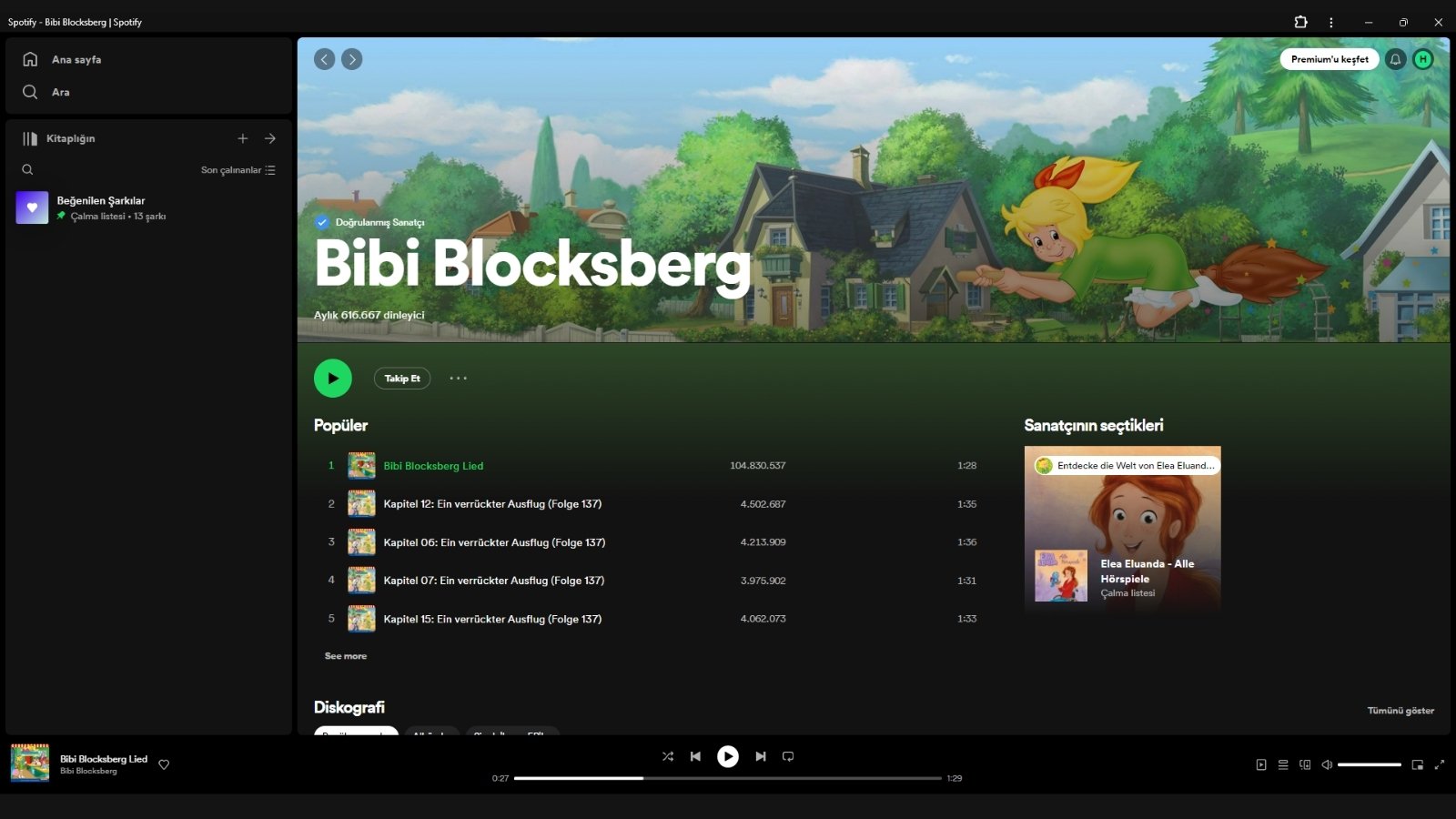Viewport: 1456px width, 819px height.
Task: Select track Bibi Blocksberg Lied
Action: click(433, 466)
